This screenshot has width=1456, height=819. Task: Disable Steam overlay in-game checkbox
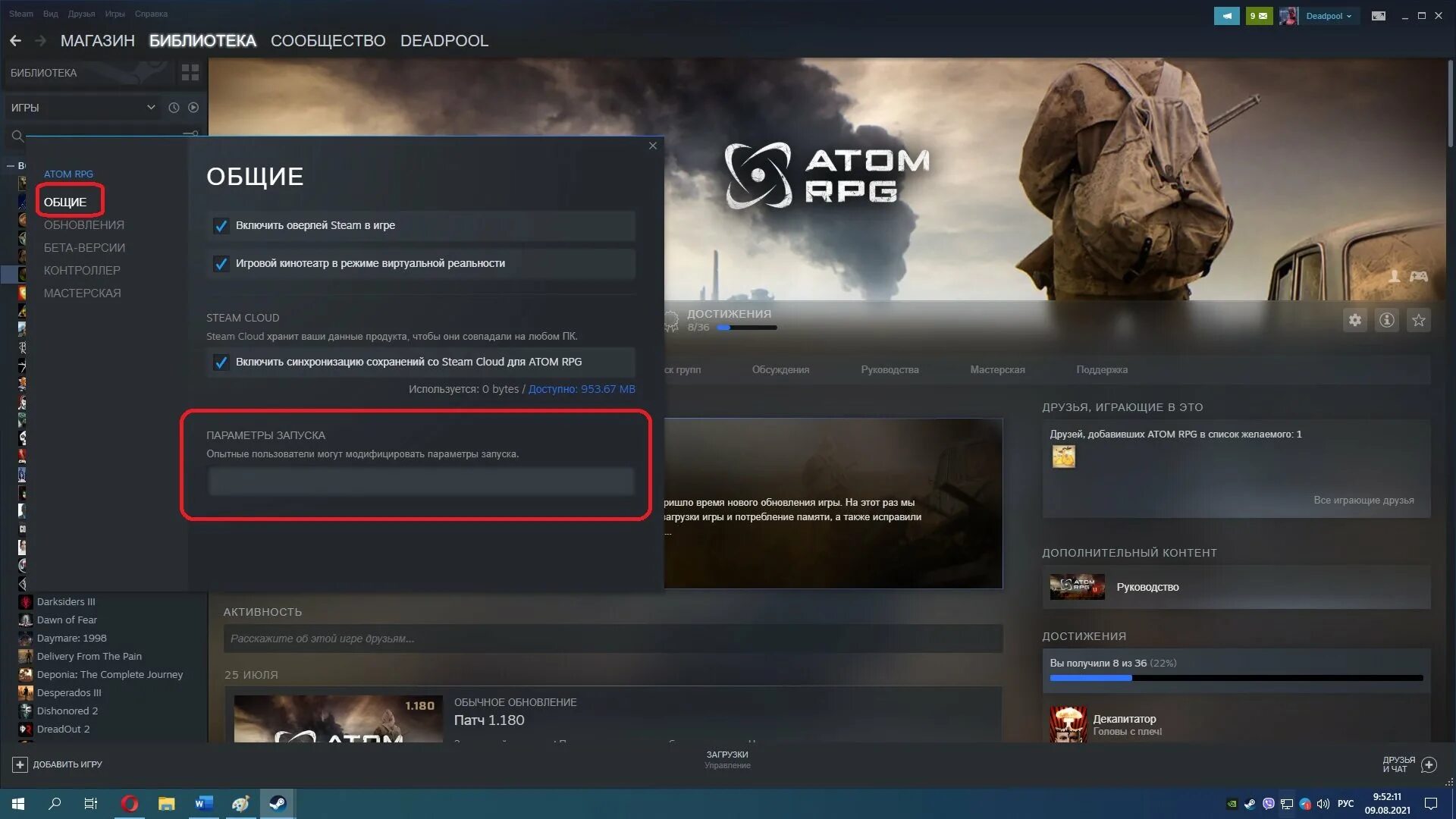(221, 226)
